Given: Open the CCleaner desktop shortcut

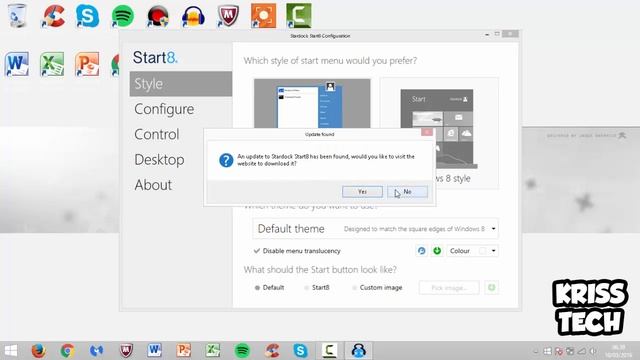Looking at the screenshot, I should pos(53,16).
